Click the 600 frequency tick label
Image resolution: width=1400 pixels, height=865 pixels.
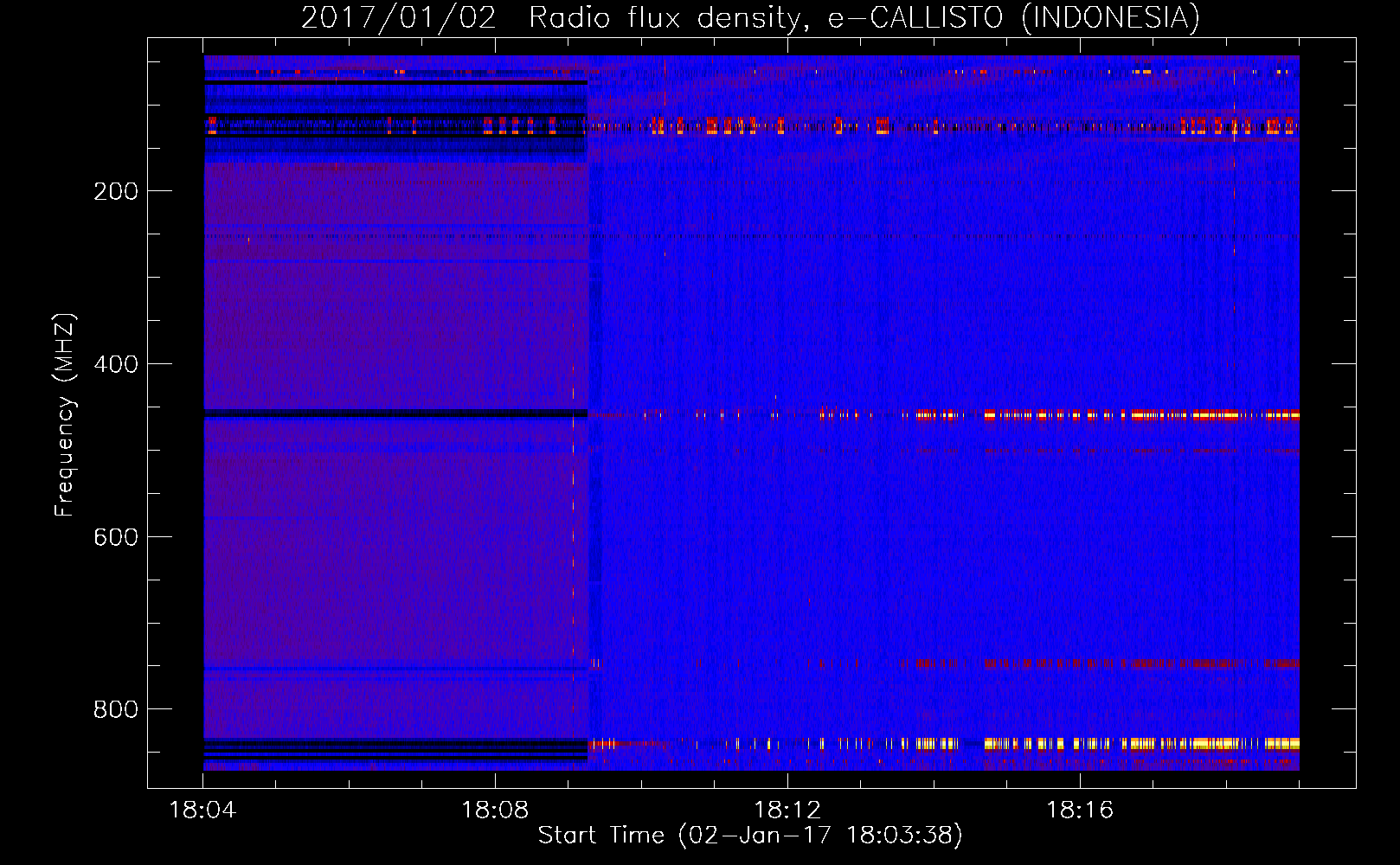[x=116, y=537]
